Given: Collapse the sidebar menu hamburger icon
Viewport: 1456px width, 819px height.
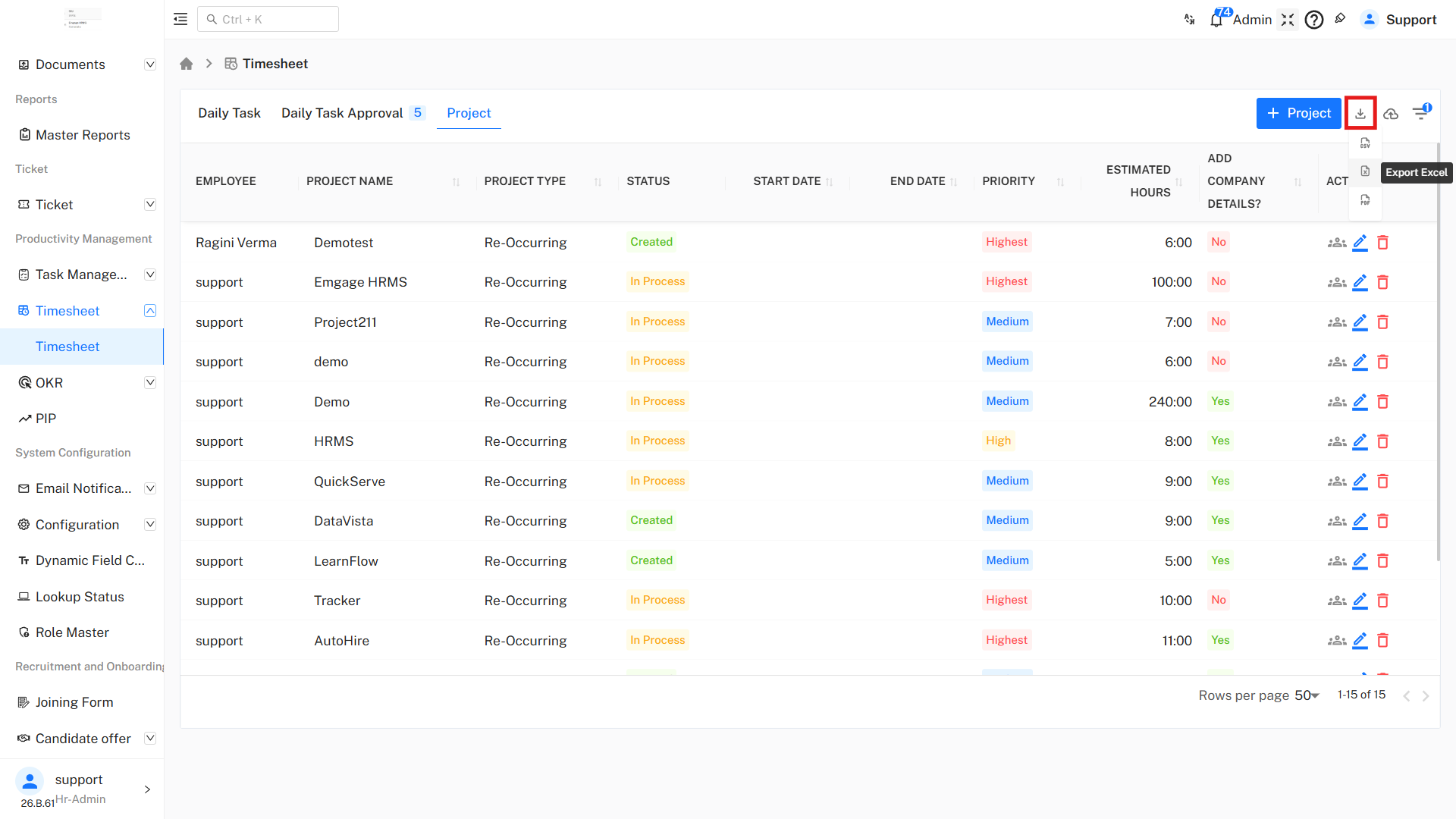Looking at the screenshot, I should [180, 19].
